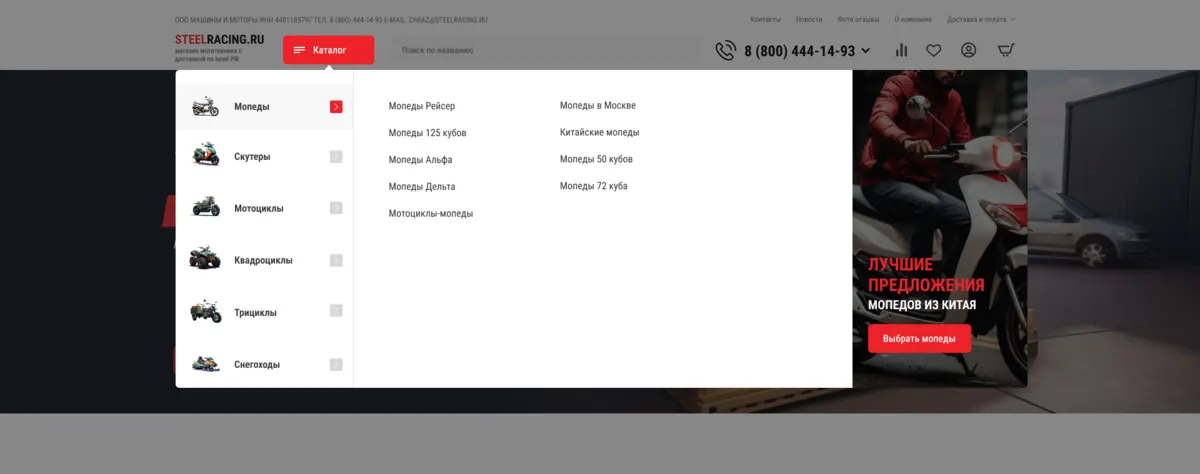Open the Мопеды Рейсер link
The height and width of the screenshot is (474, 1200).
click(x=422, y=106)
